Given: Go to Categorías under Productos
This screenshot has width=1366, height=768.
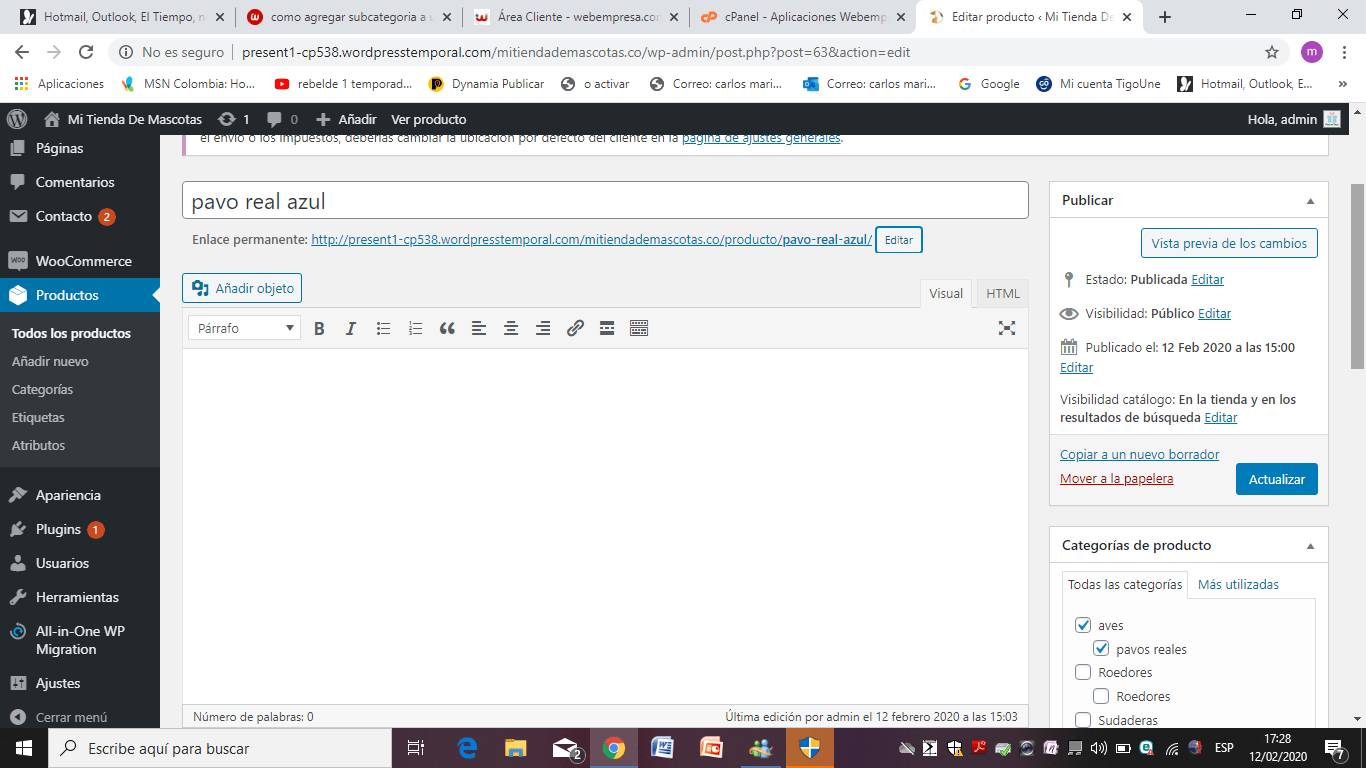Looking at the screenshot, I should 42,389.
